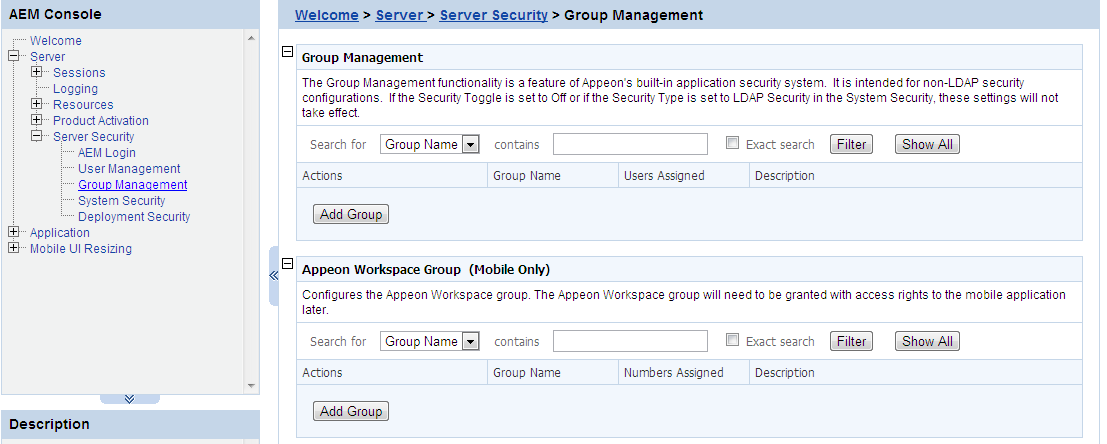Select Server in the tree

(x=47, y=56)
